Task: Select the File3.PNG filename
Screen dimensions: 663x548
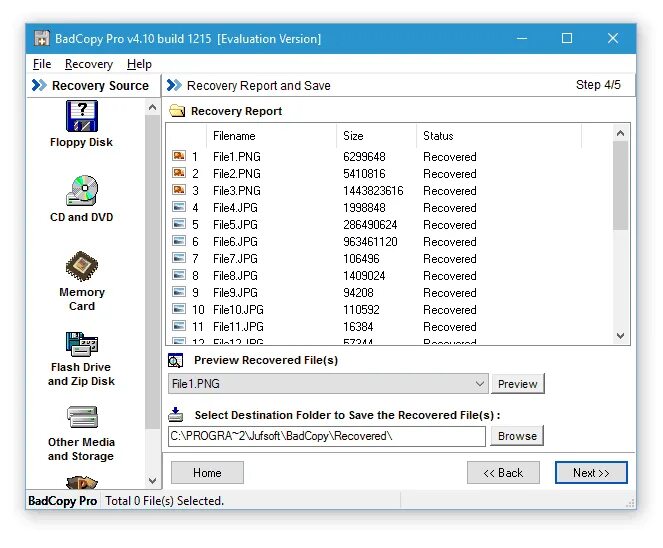Action: 237,191
